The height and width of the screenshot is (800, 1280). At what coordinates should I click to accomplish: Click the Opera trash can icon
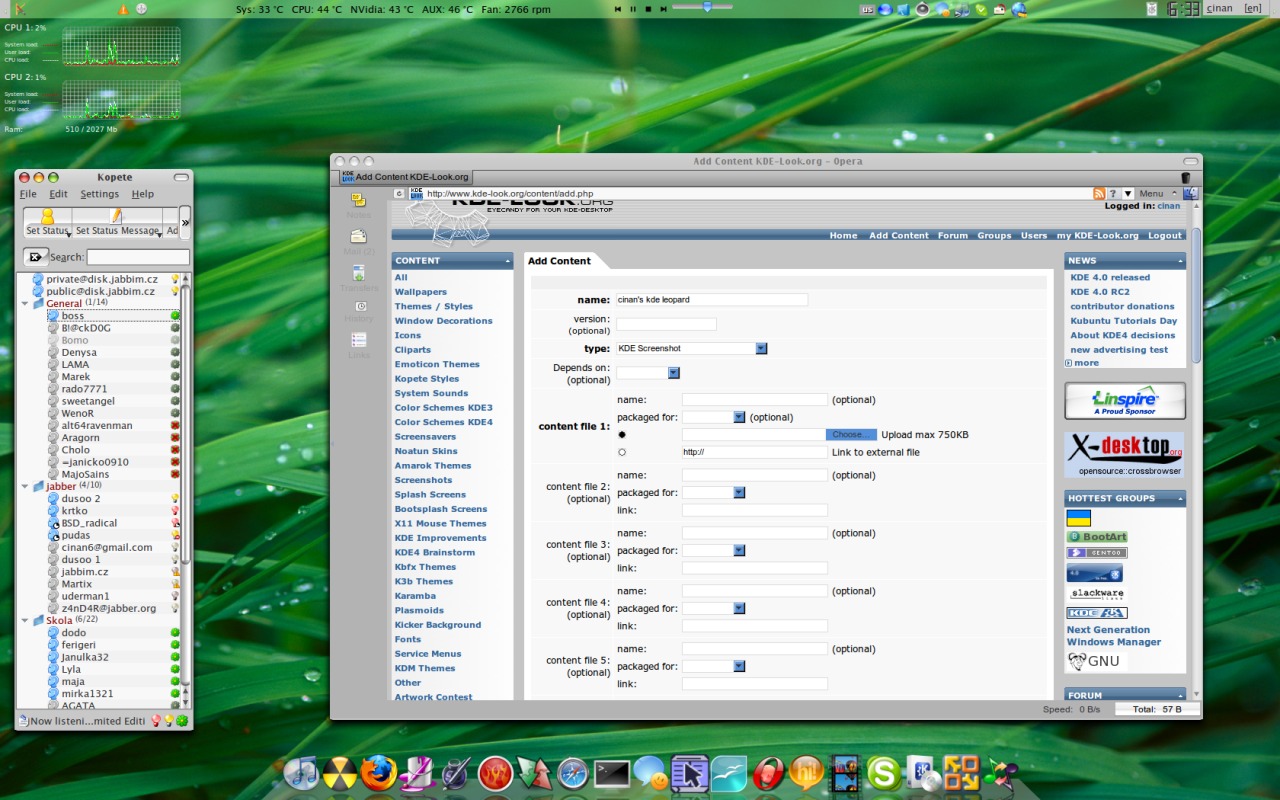click(x=1187, y=177)
